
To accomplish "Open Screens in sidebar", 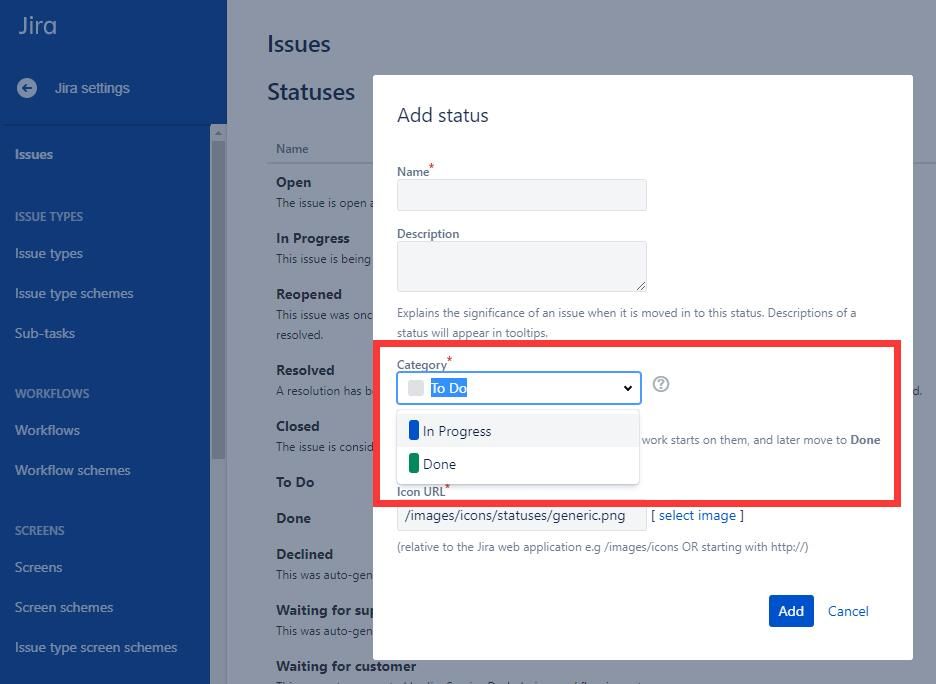I will pyautogui.click(x=38, y=568).
